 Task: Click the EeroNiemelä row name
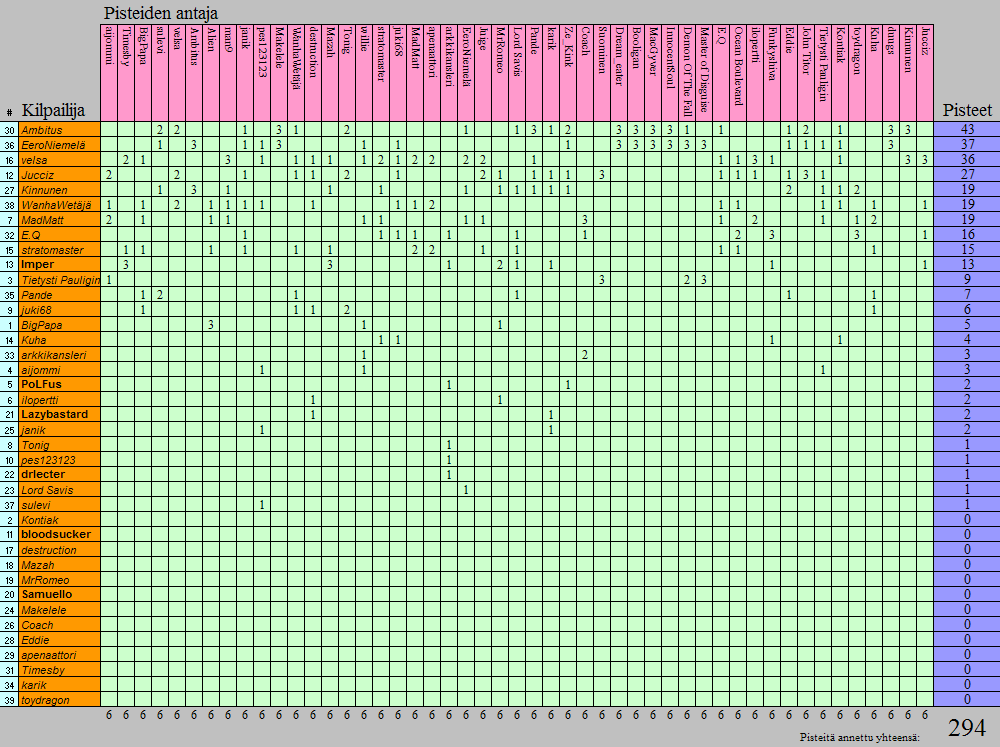point(59,145)
